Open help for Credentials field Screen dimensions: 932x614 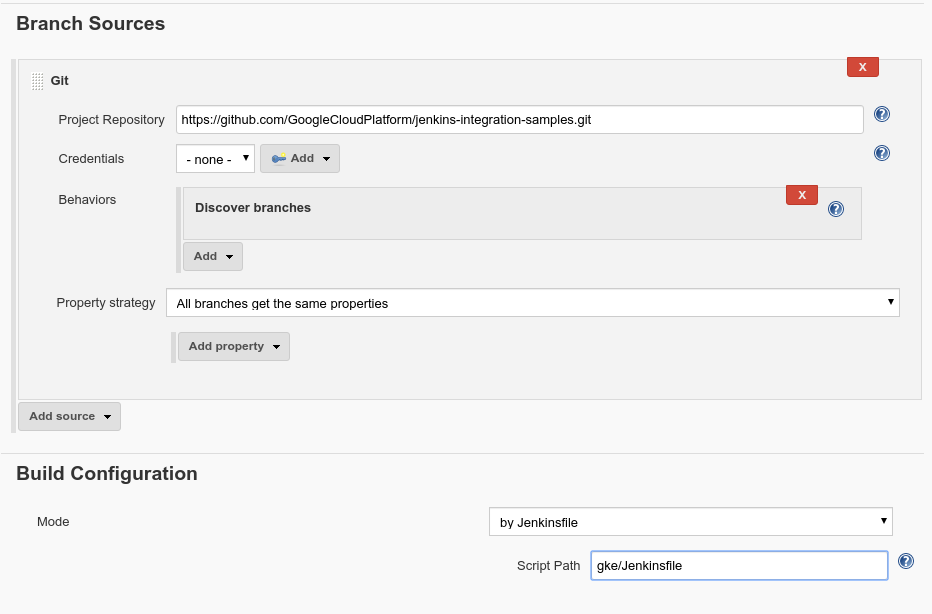tap(881, 153)
